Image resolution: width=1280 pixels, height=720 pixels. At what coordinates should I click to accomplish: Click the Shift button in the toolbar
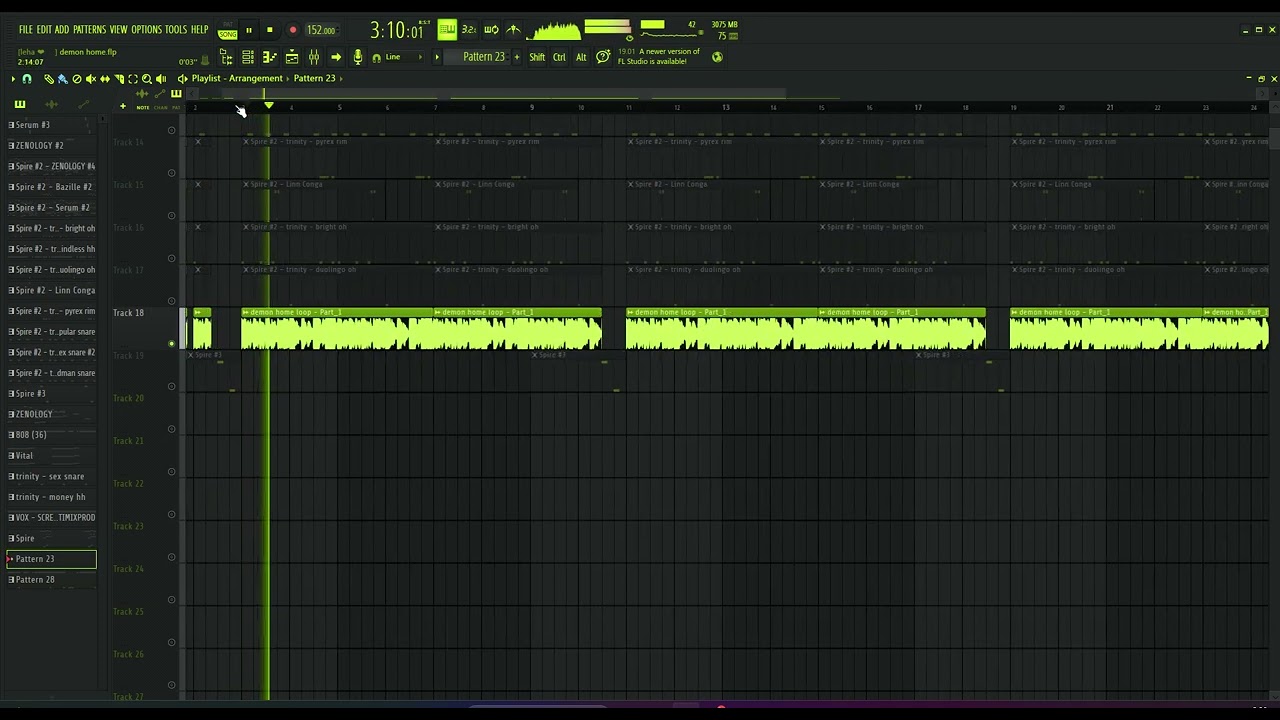(x=537, y=57)
